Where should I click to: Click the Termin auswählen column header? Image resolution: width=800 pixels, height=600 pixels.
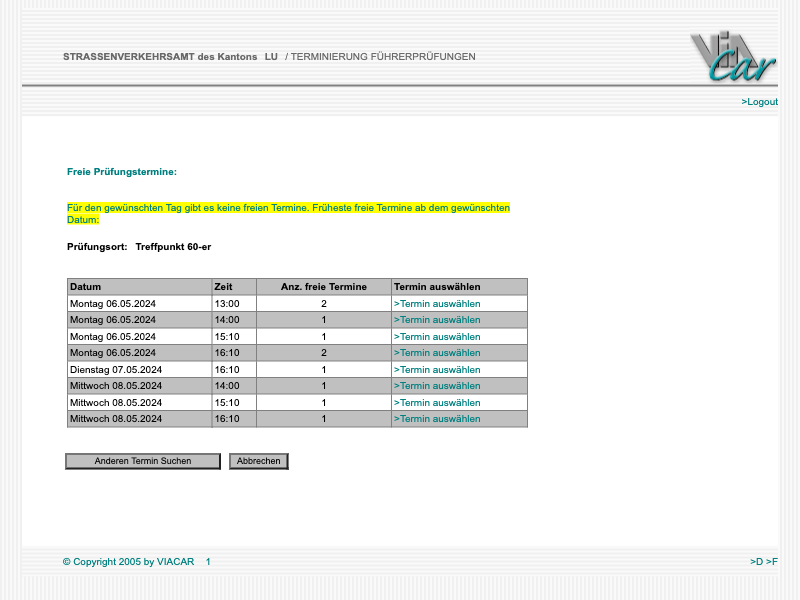click(x=437, y=287)
